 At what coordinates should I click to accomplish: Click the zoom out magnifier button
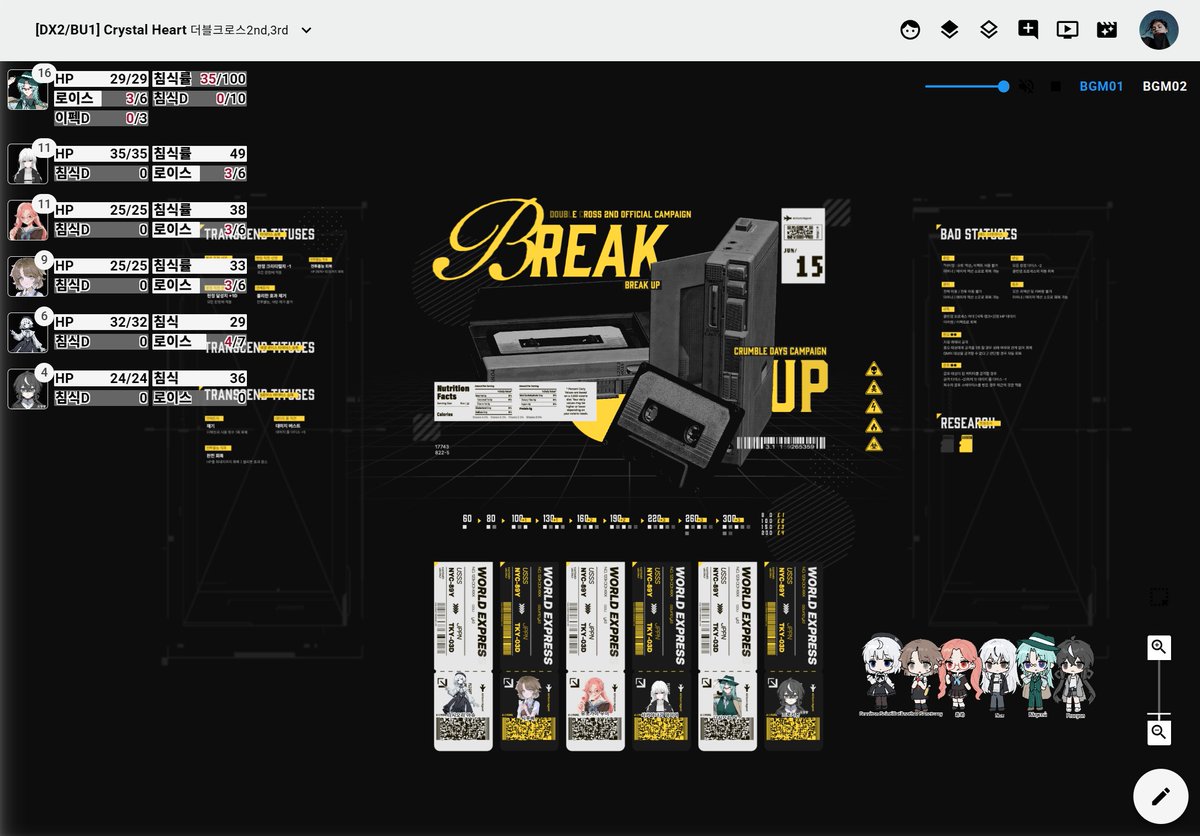[1159, 732]
